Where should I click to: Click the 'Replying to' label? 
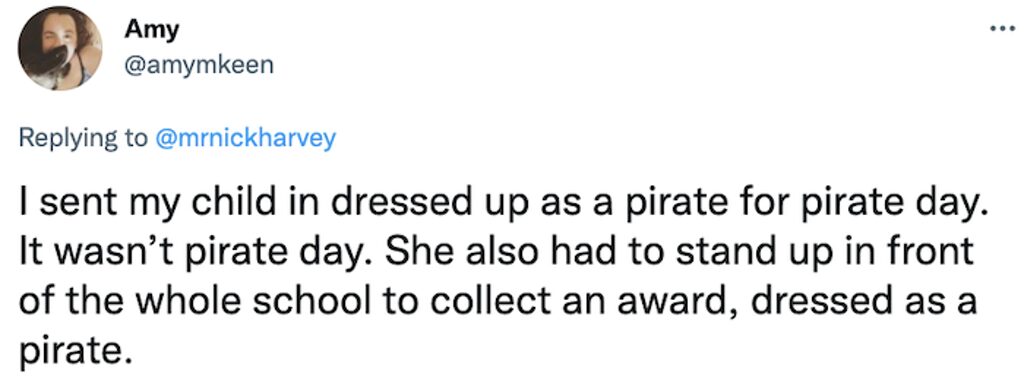pos(84,138)
